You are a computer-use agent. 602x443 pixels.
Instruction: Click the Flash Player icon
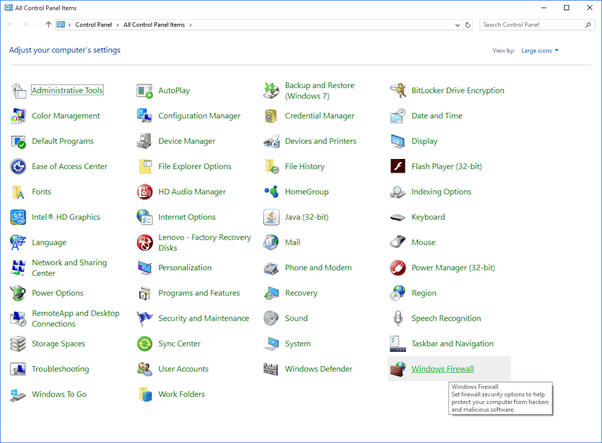tap(398, 167)
